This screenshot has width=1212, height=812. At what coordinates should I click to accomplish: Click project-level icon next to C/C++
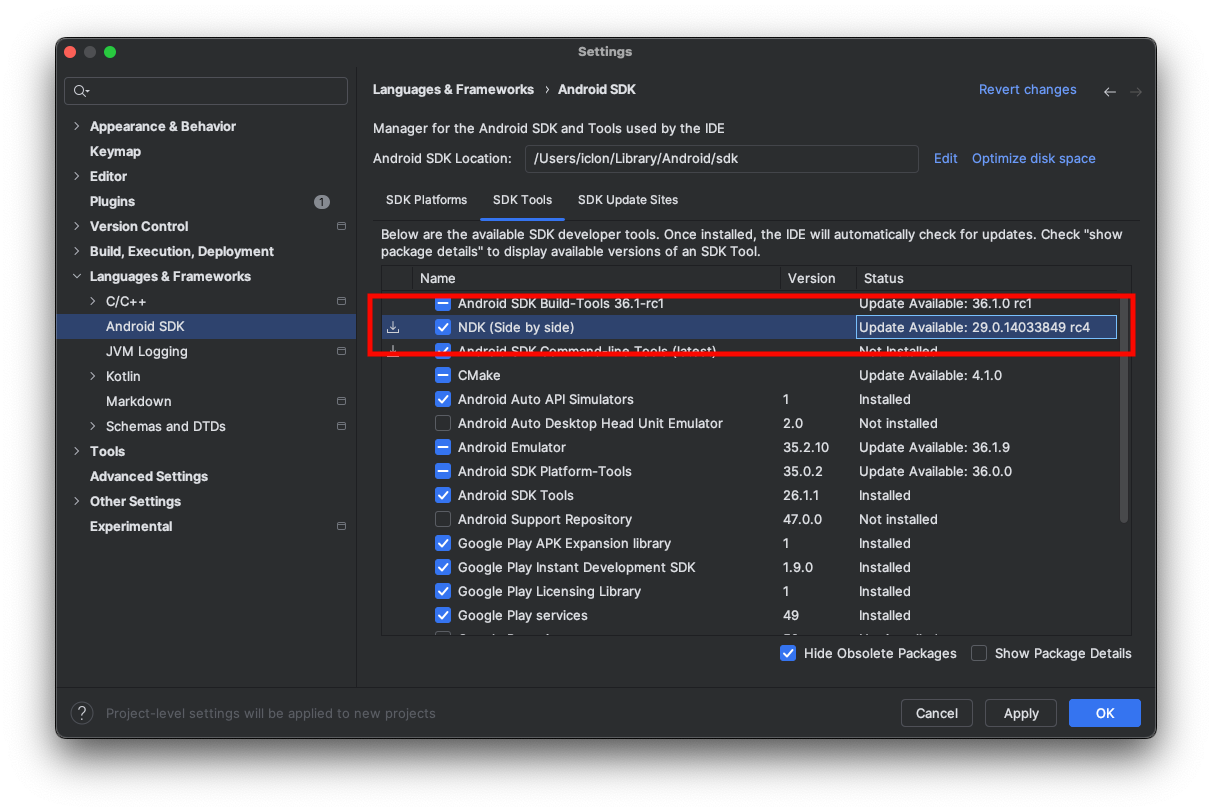tap(341, 301)
